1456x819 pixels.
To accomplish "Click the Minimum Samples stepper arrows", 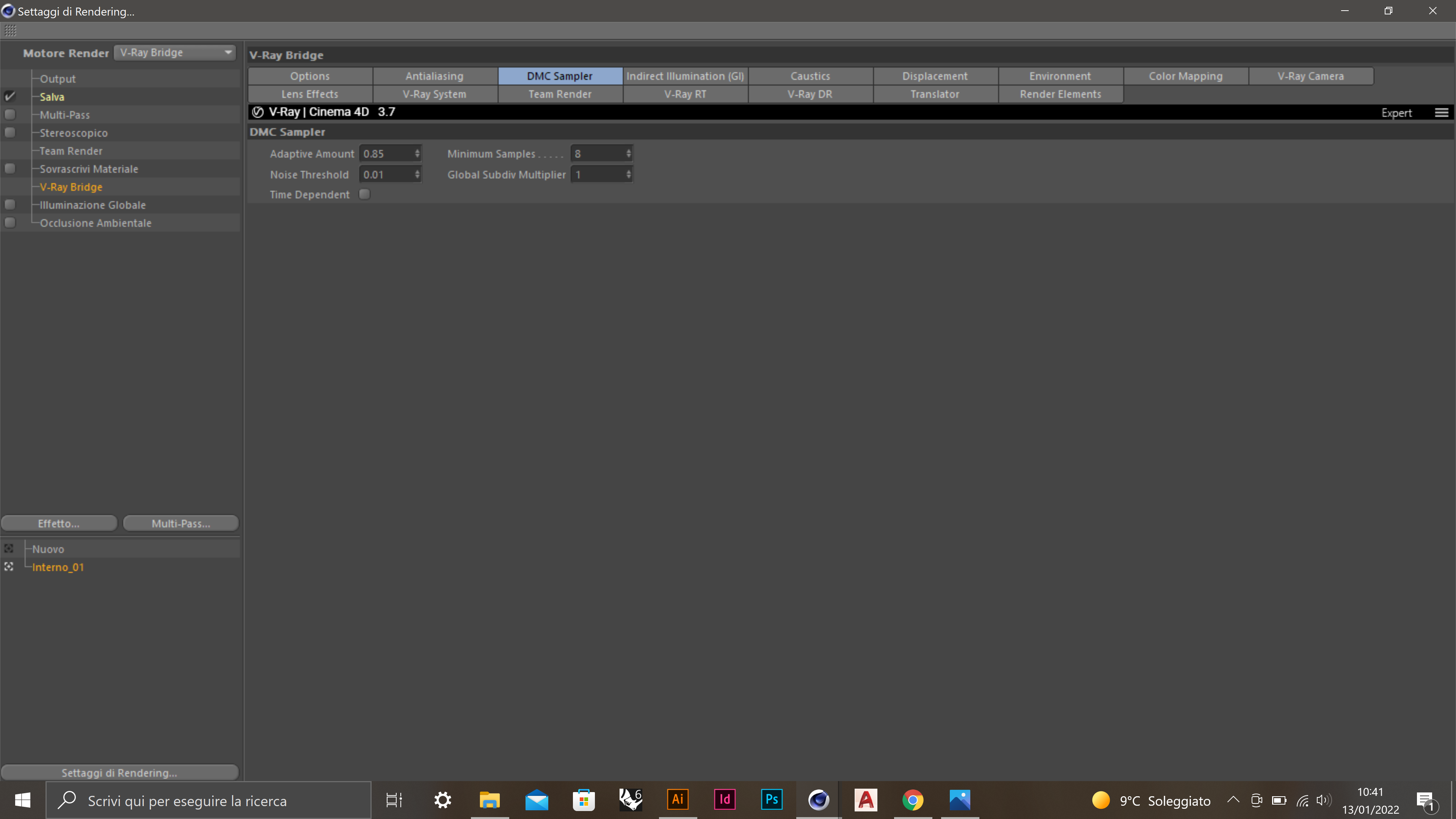I will [x=628, y=154].
